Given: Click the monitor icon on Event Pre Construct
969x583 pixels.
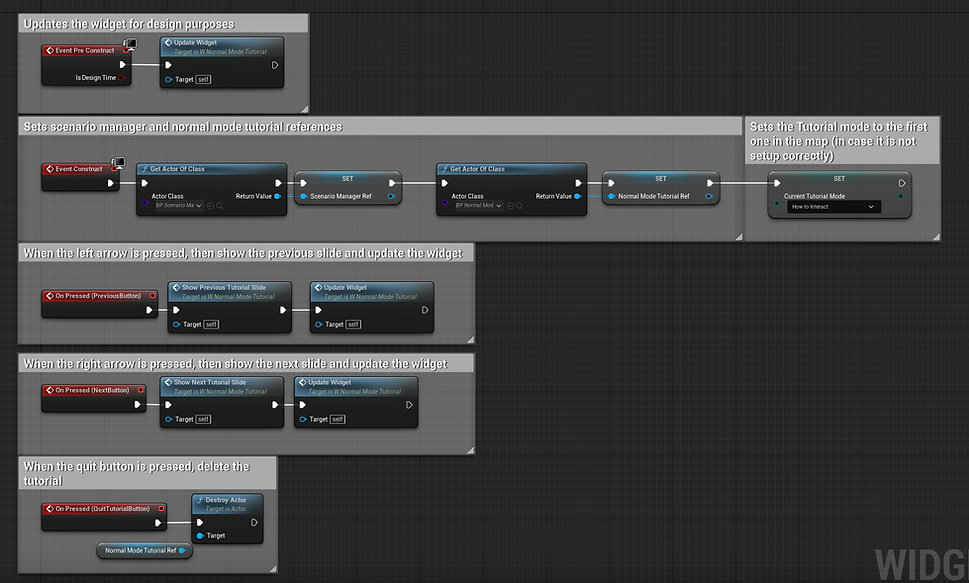Looking at the screenshot, I should pos(130,44).
